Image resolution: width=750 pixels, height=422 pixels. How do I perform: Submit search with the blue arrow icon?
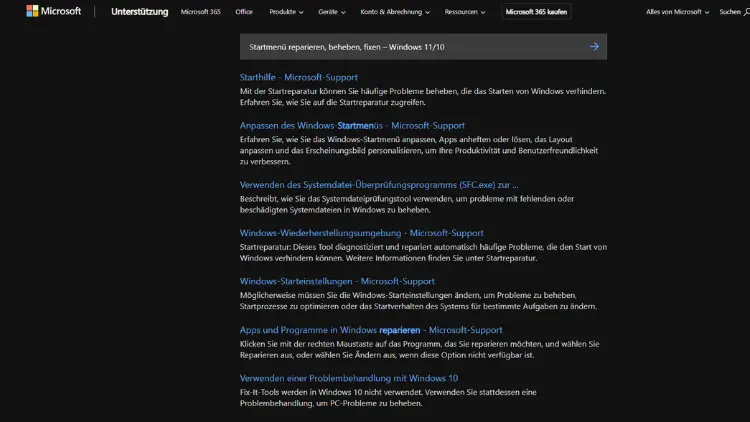594,47
